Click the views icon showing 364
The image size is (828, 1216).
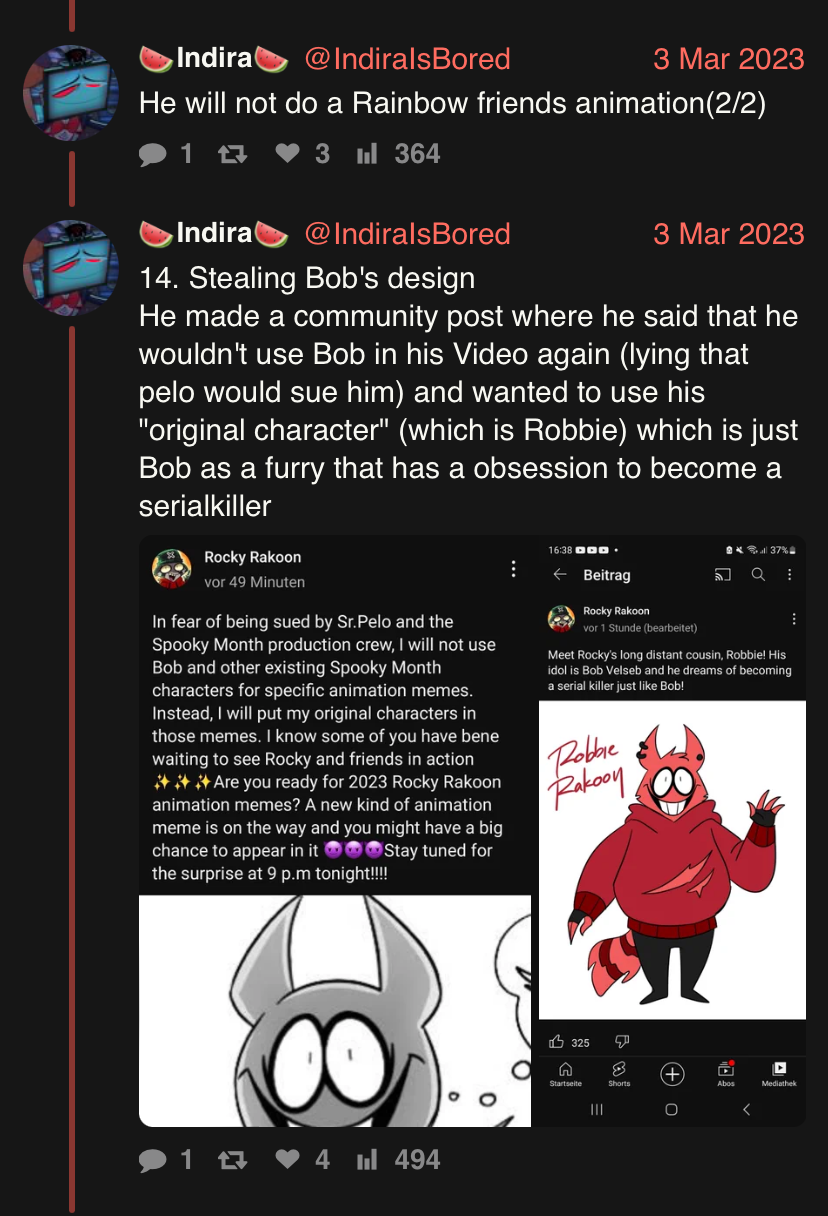tap(367, 154)
